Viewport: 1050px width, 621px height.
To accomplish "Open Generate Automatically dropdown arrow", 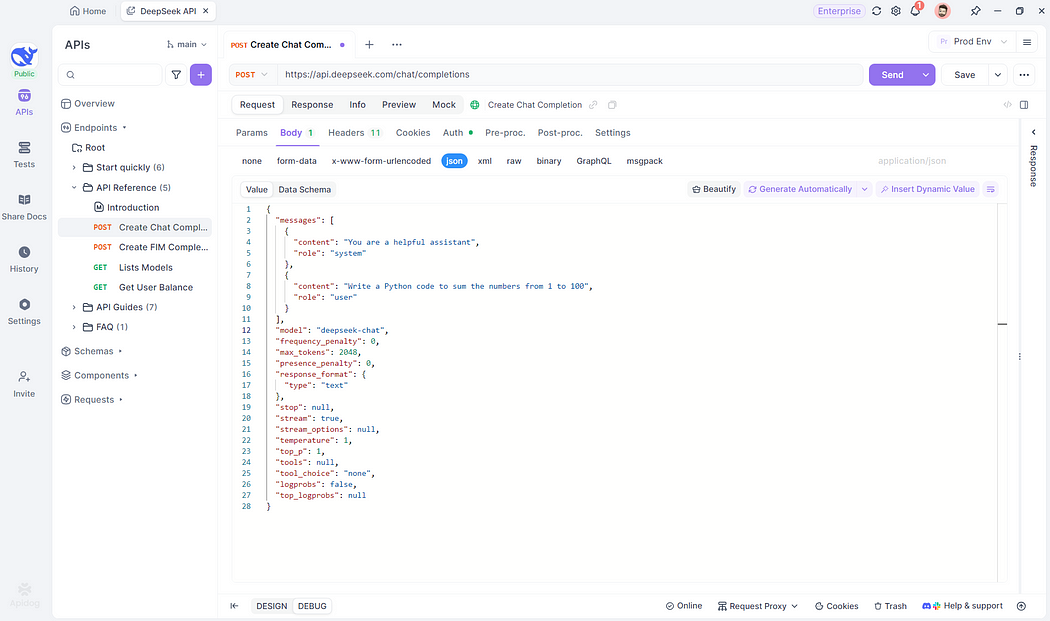I will point(865,190).
